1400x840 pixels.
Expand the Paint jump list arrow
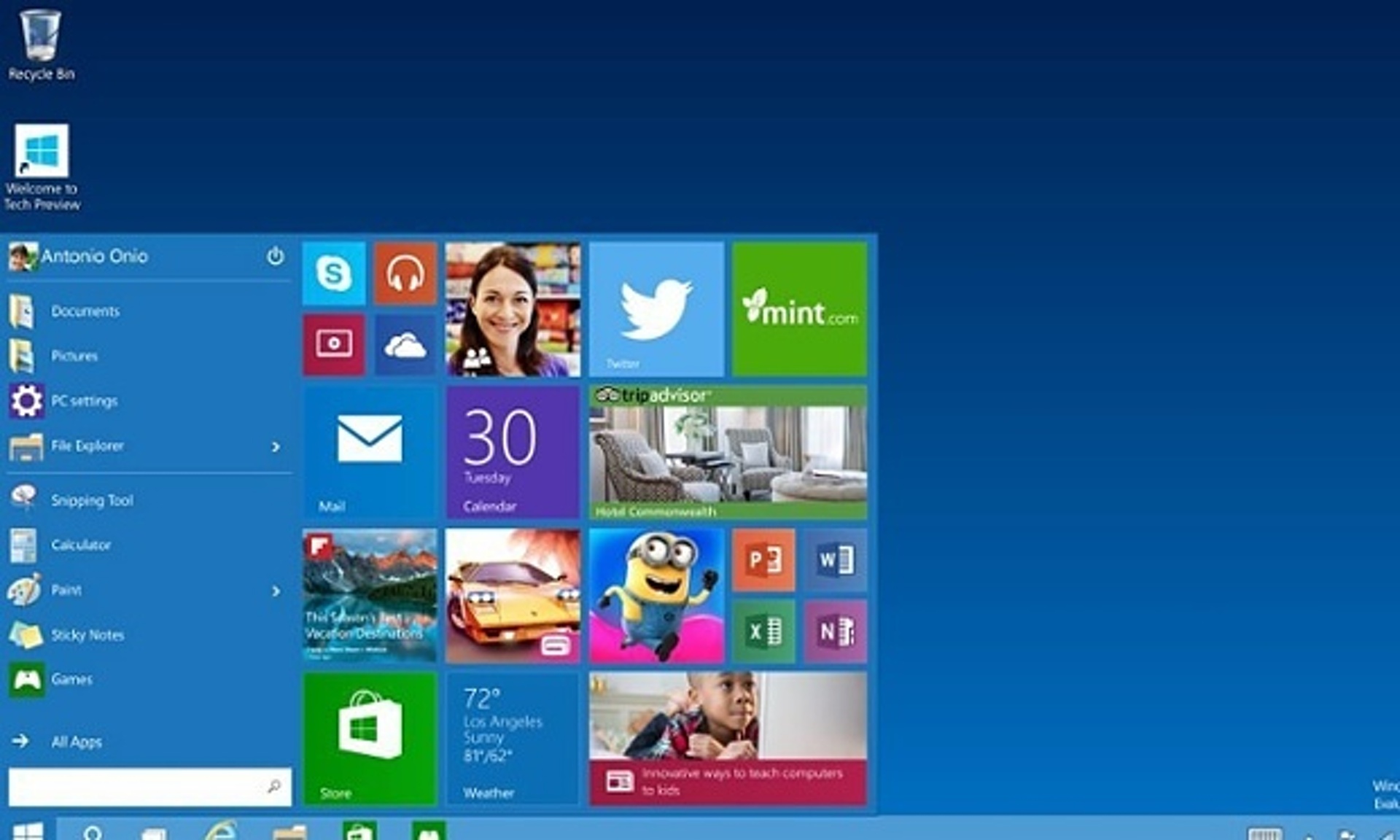click(x=276, y=591)
